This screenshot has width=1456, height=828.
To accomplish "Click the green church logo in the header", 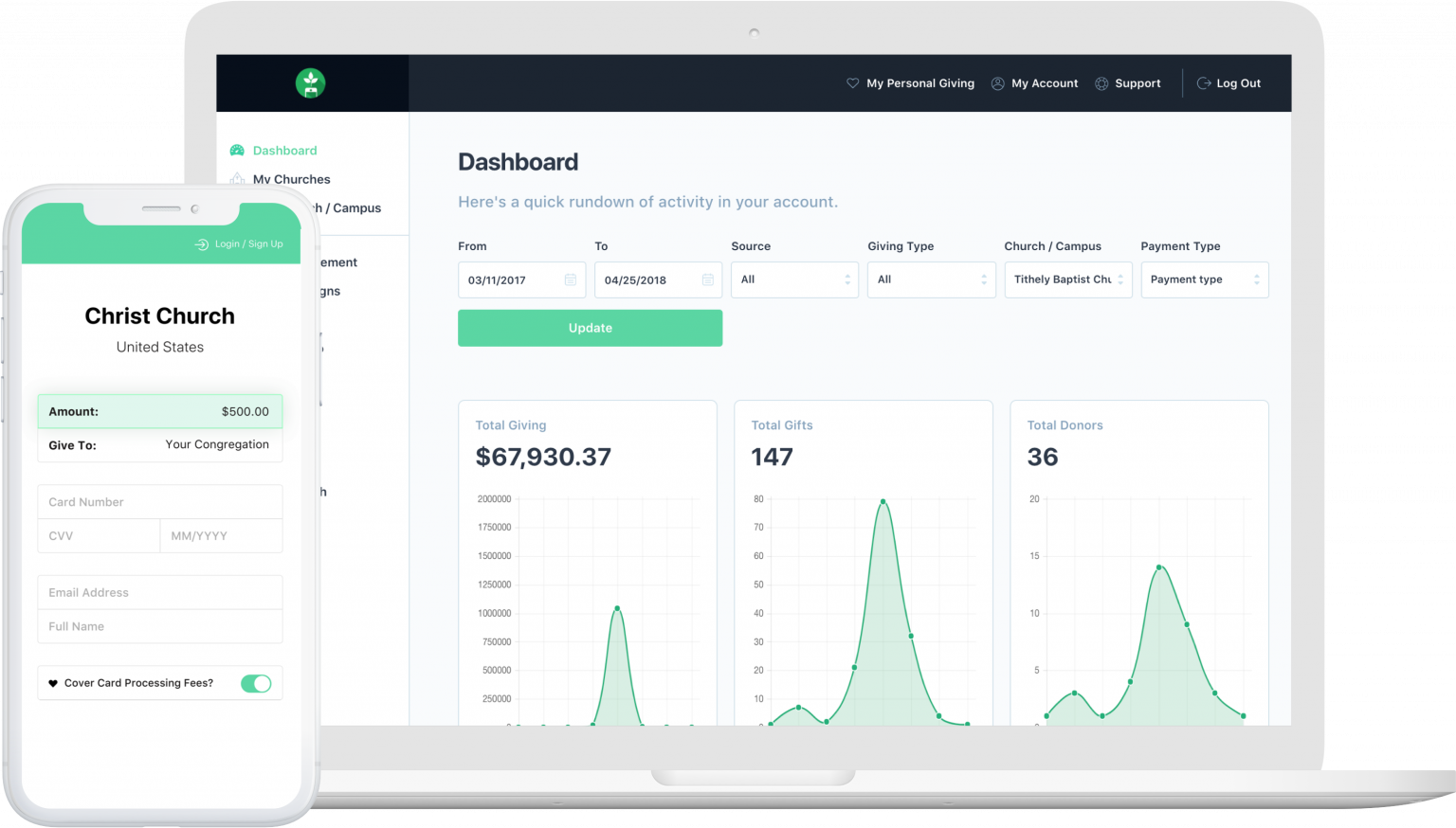I will 312,83.
